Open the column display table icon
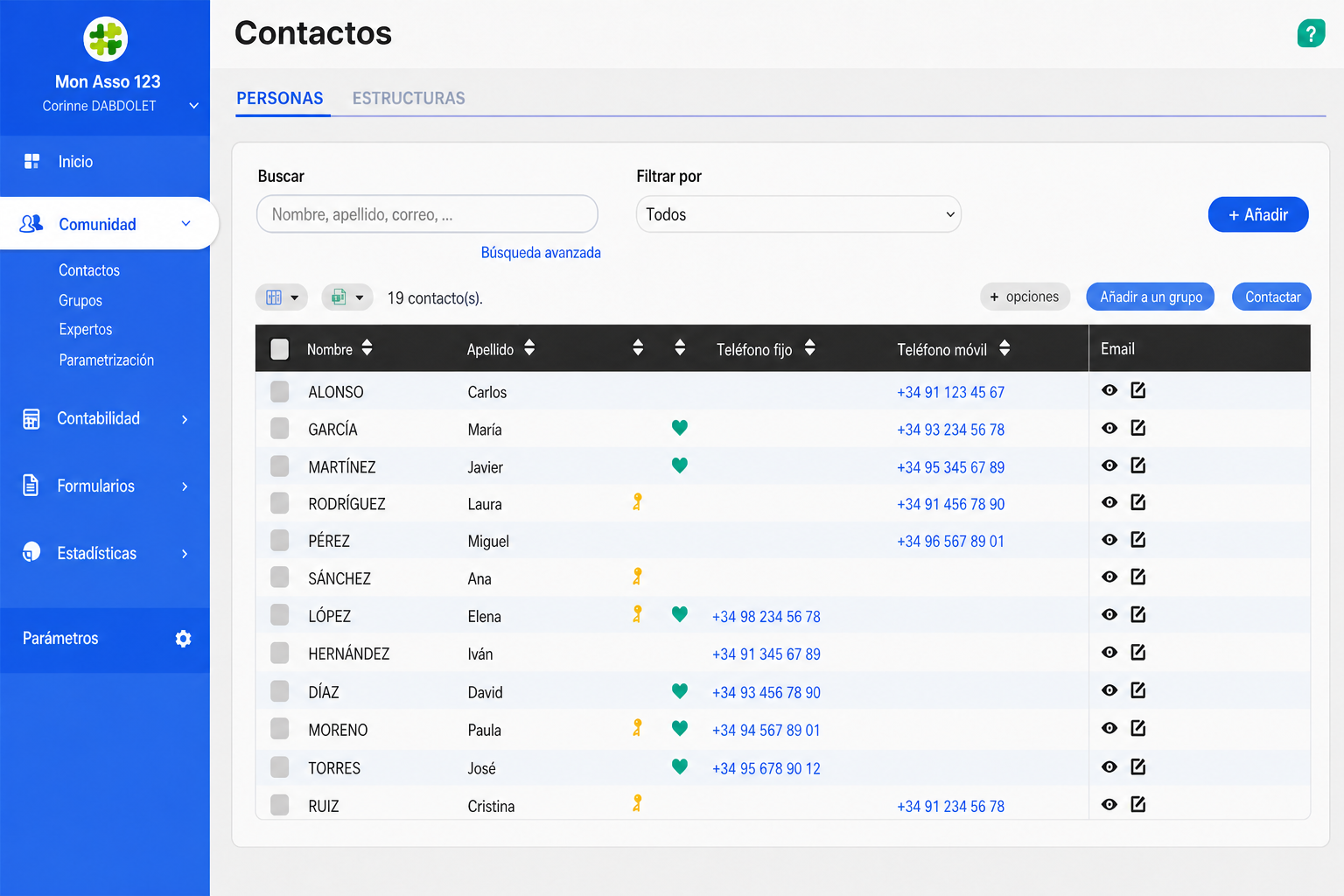Viewport: 1344px width, 896px height. [x=281, y=297]
